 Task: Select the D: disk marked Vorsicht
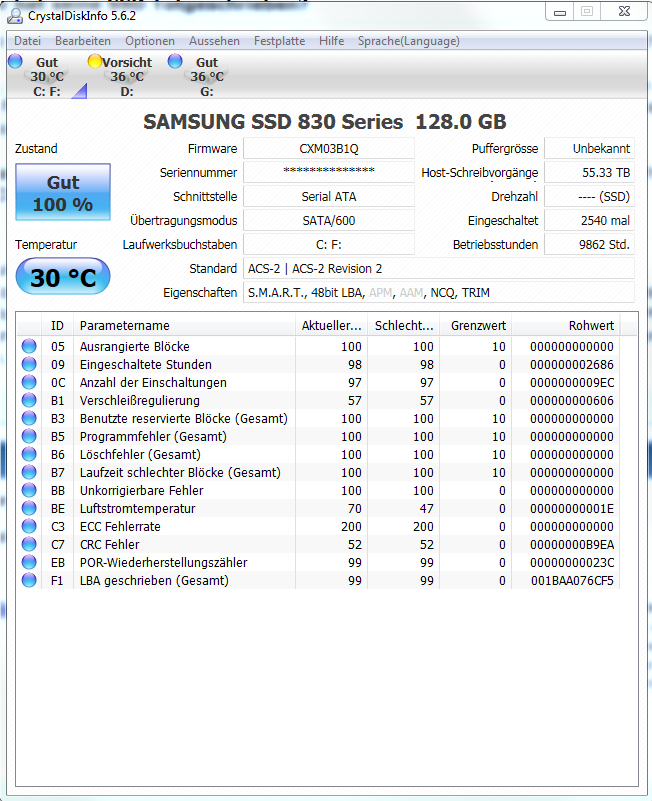tap(127, 77)
